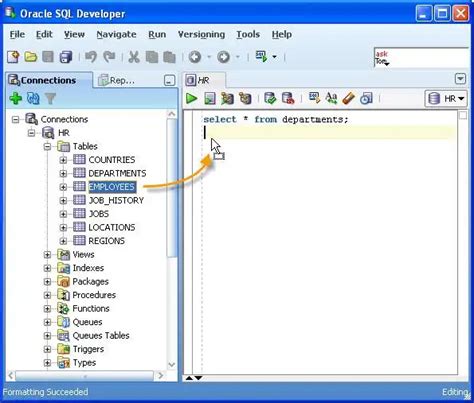Click the Save toolbar icon

click(x=48, y=57)
